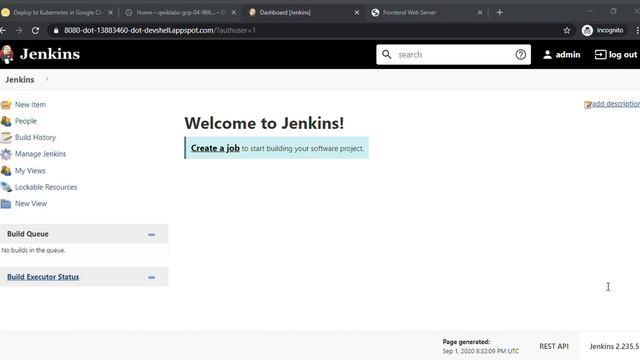This screenshot has height=360, width=640.
Task: Open the search help question-mark icon
Action: [x=520, y=54]
